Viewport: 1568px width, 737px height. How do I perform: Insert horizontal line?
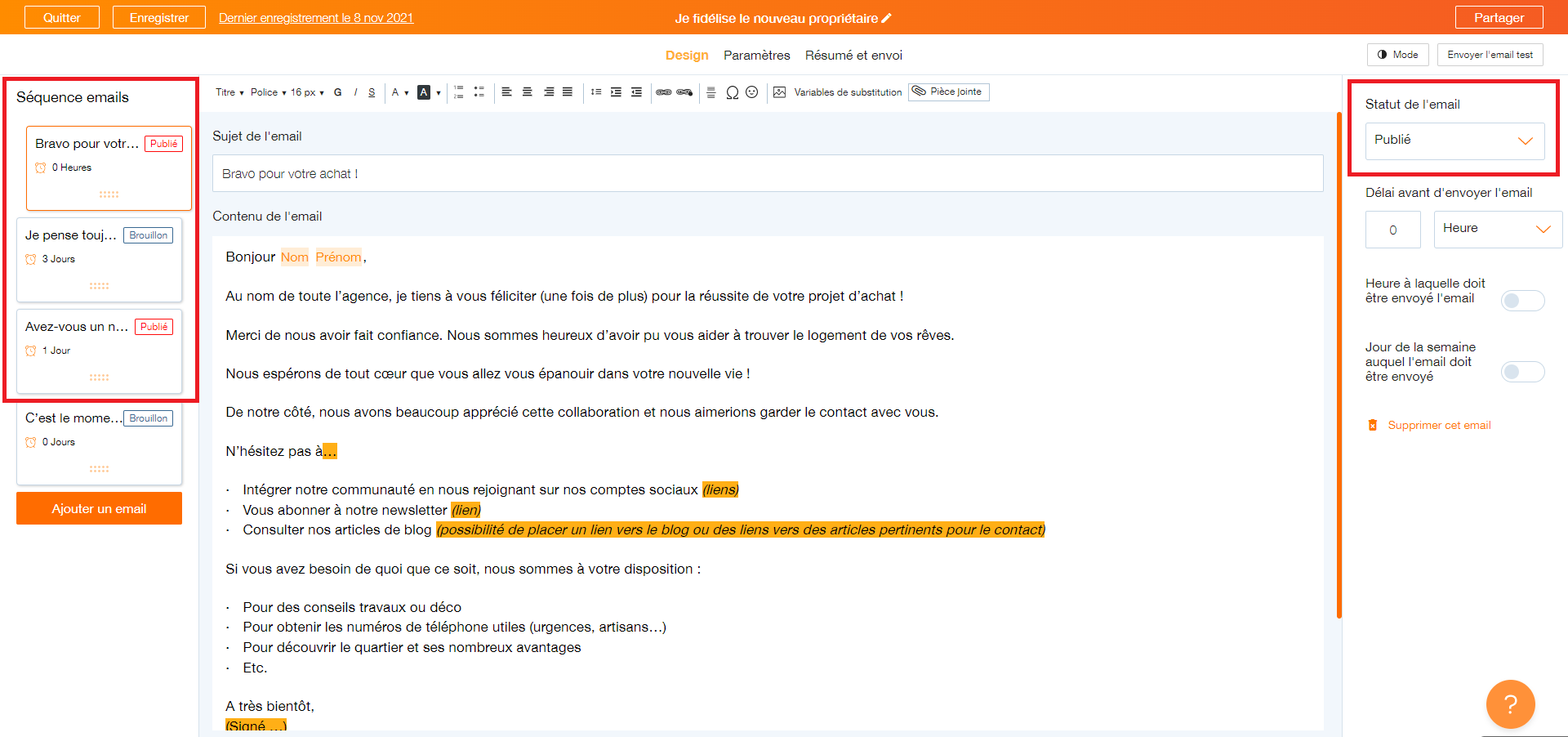[x=710, y=92]
